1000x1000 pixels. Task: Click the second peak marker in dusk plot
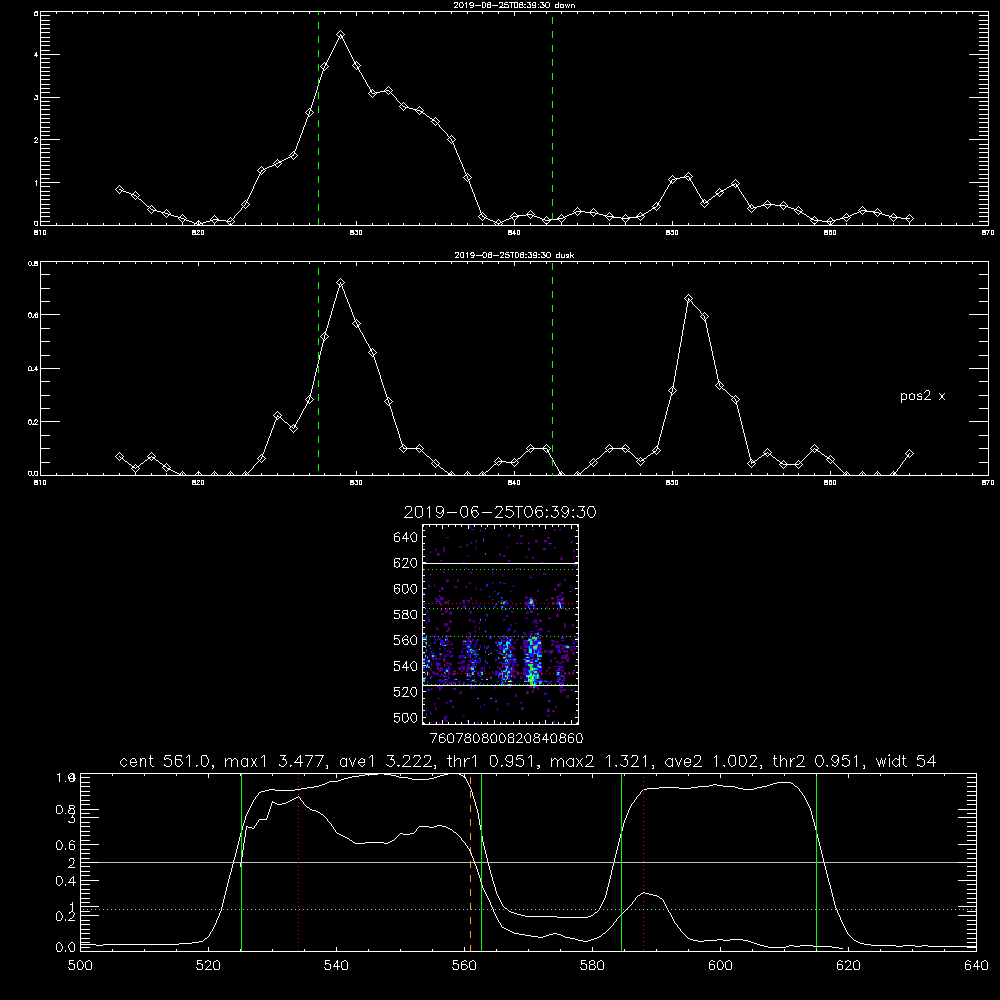pos(688,298)
